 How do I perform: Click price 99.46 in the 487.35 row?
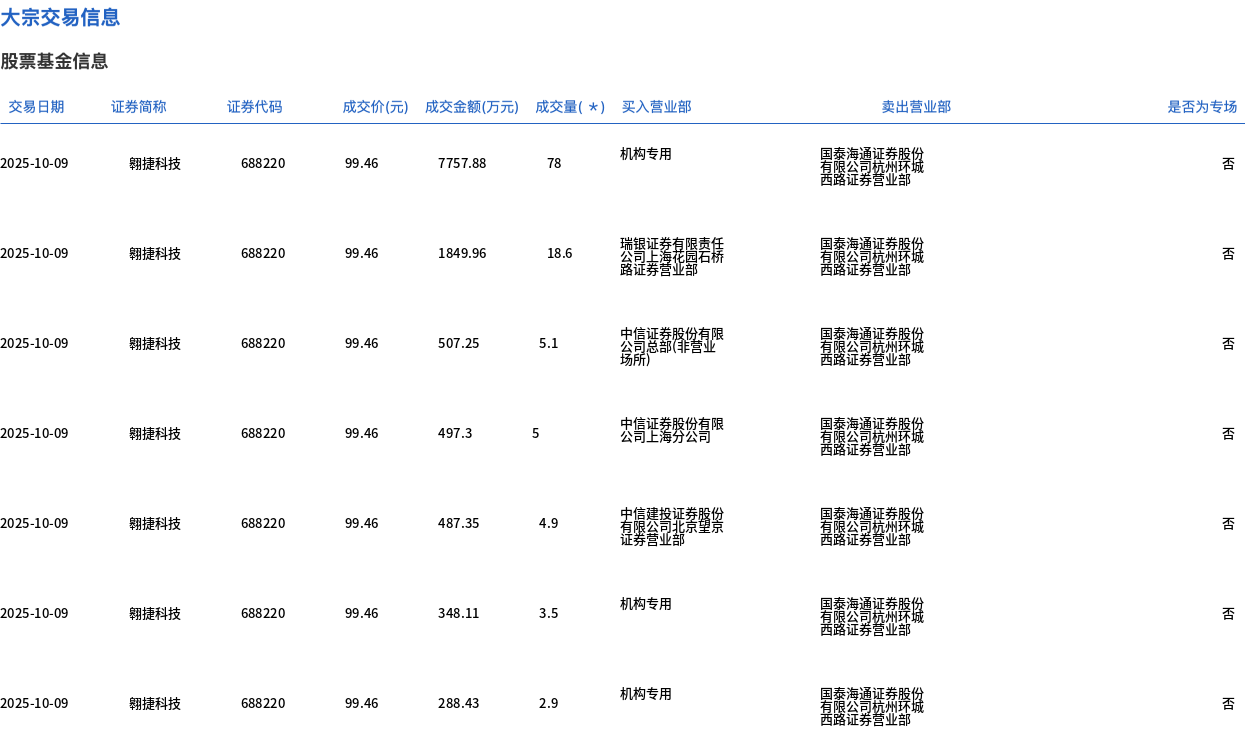coord(362,523)
